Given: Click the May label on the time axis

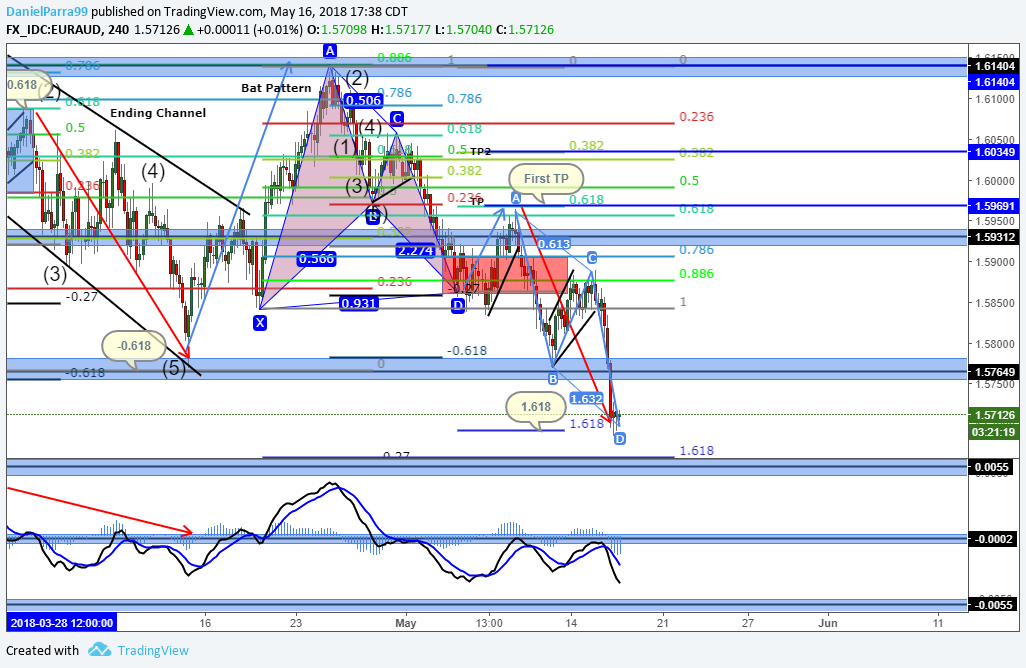Looking at the screenshot, I should point(406,623).
